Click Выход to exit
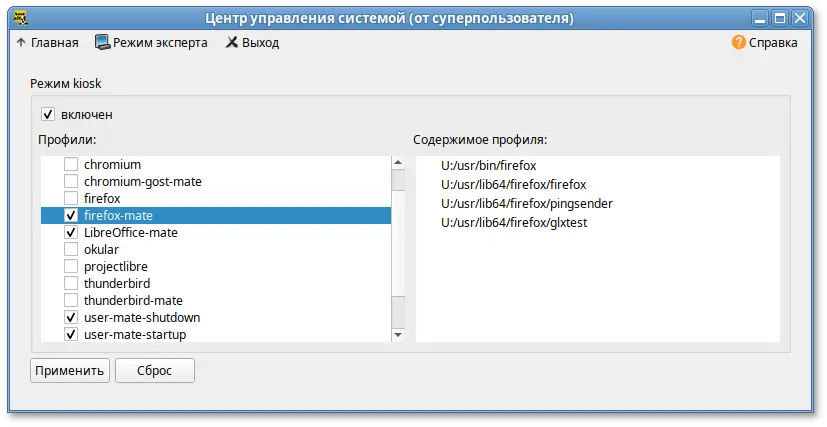 (x=261, y=43)
